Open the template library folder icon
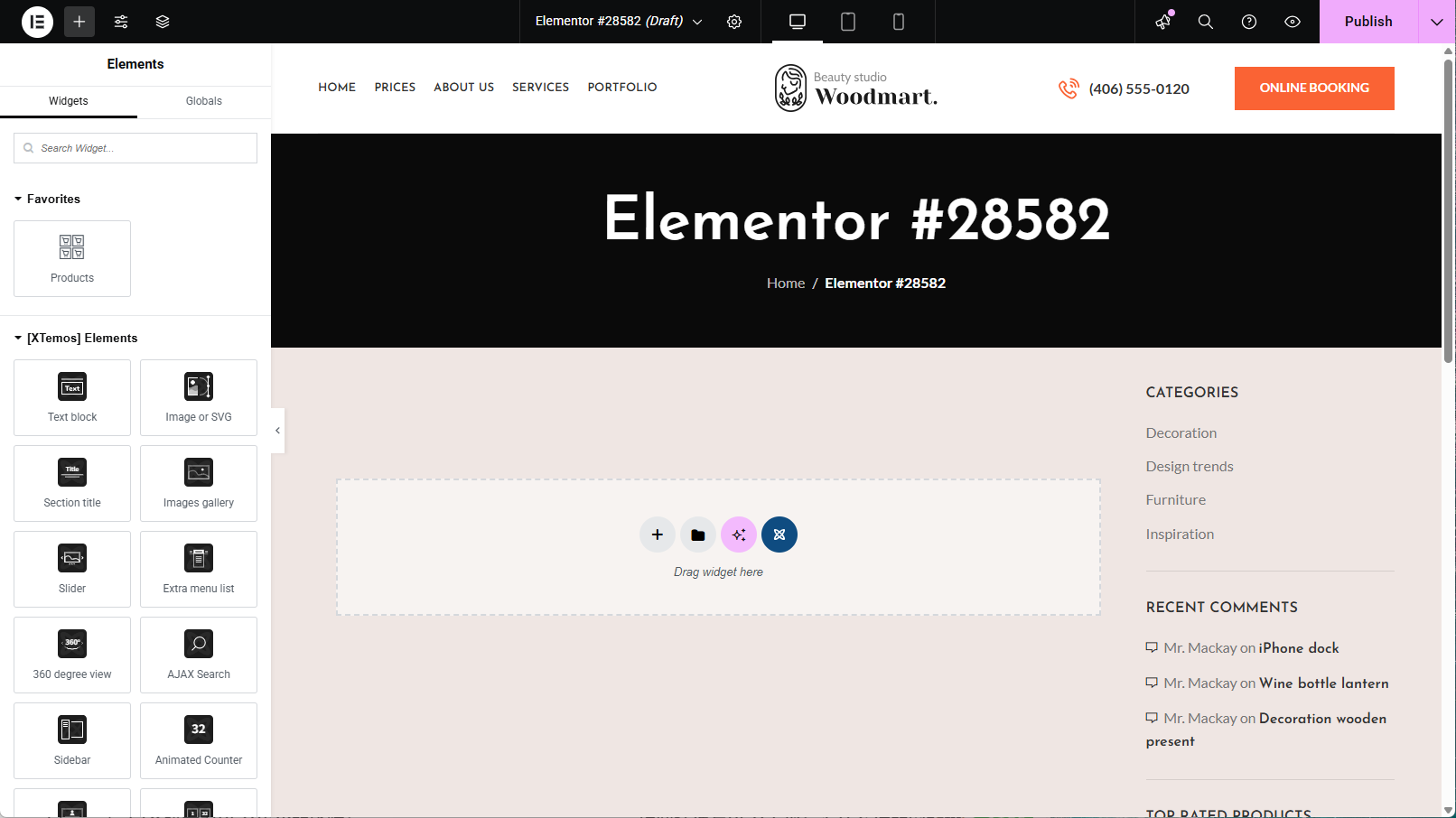This screenshot has width=1456, height=818. [697, 534]
